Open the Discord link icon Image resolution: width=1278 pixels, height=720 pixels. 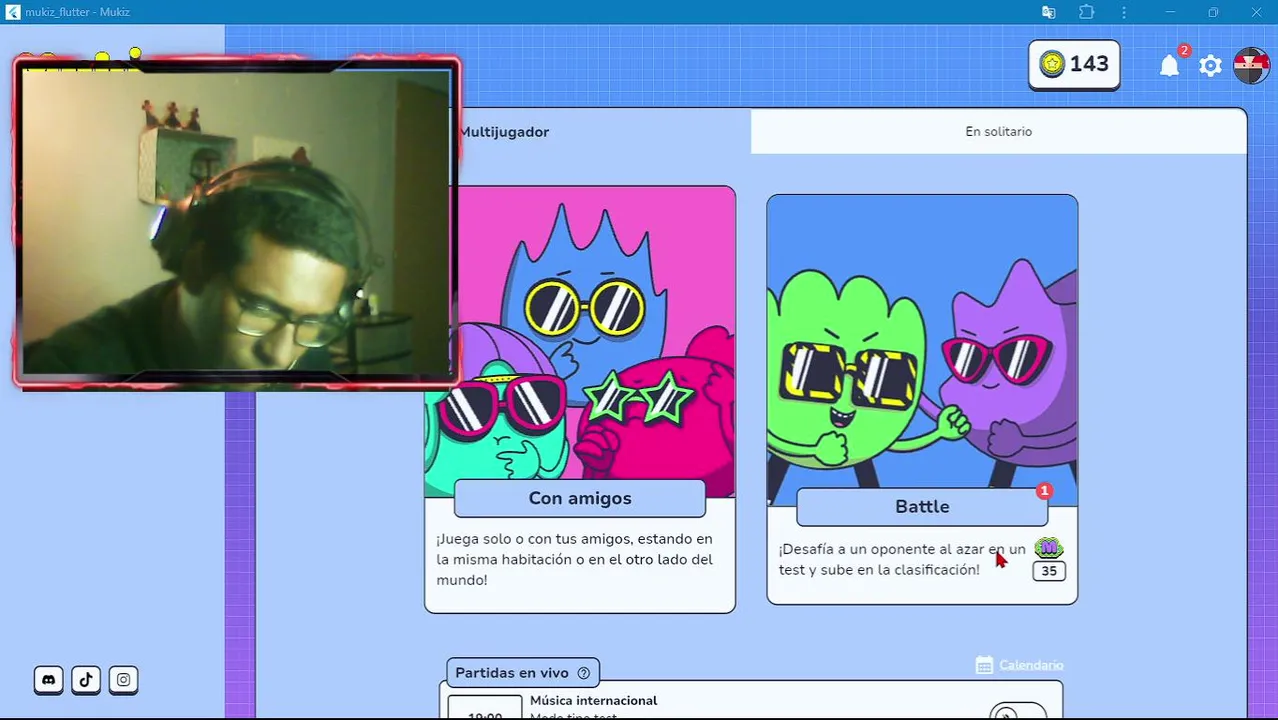[48, 680]
